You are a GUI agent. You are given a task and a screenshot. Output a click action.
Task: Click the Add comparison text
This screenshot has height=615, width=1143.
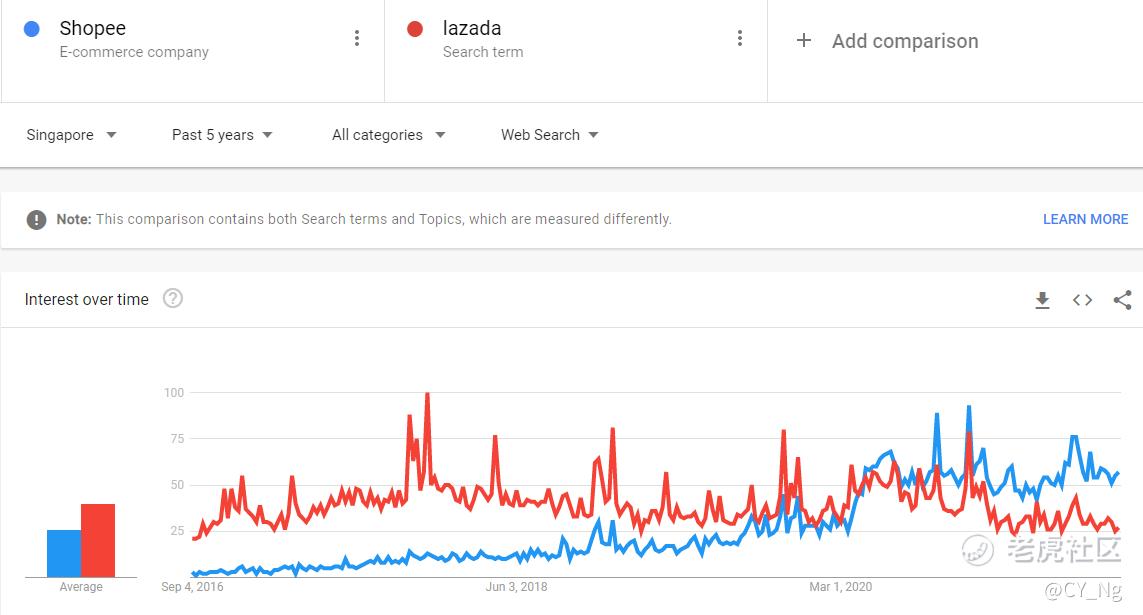pyautogui.click(x=905, y=41)
